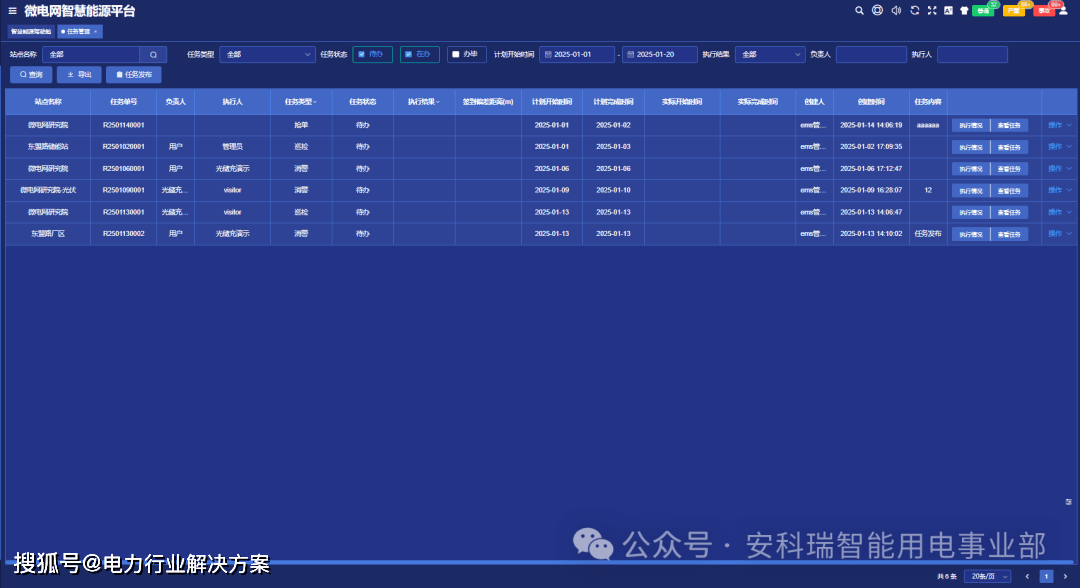Click the search magnifier icon in top bar
The width and height of the screenshot is (1080, 588).
pos(859,11)
